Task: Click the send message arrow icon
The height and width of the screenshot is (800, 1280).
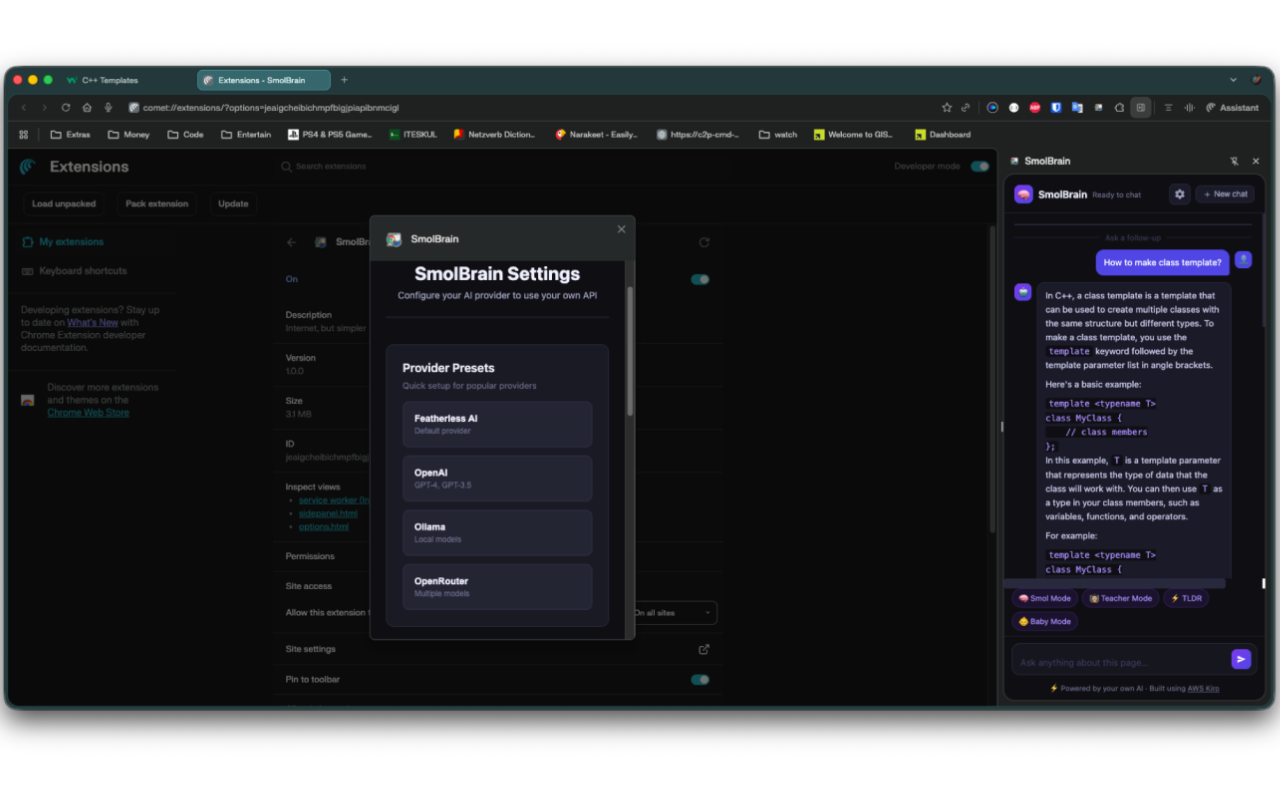Action: coord(1241,659)
